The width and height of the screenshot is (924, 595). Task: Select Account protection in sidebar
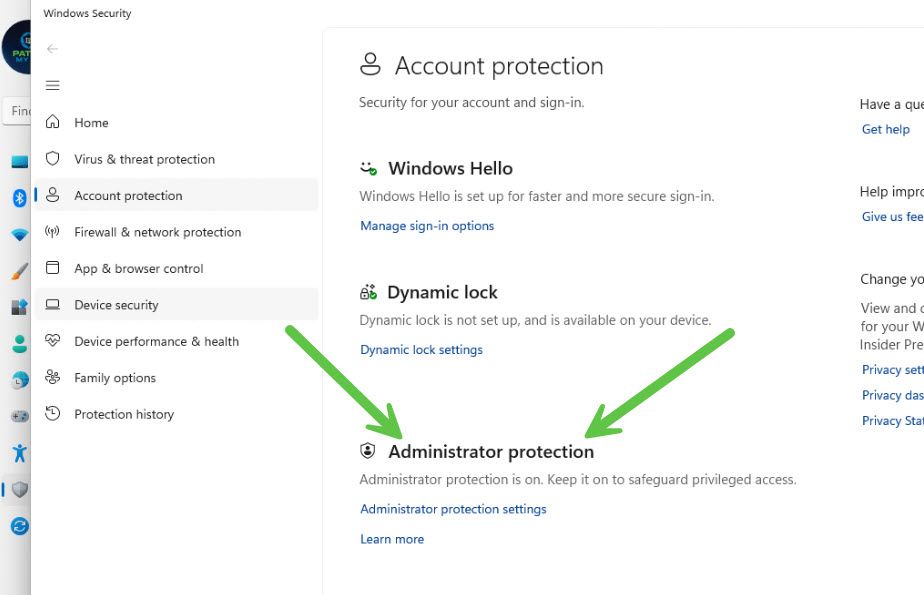(x=176, y=196)
